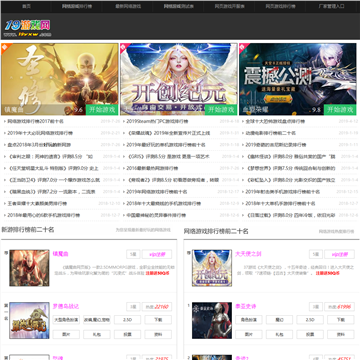Open 2018年十大单机手游排行榜前十名 article

tap(280, 203)
